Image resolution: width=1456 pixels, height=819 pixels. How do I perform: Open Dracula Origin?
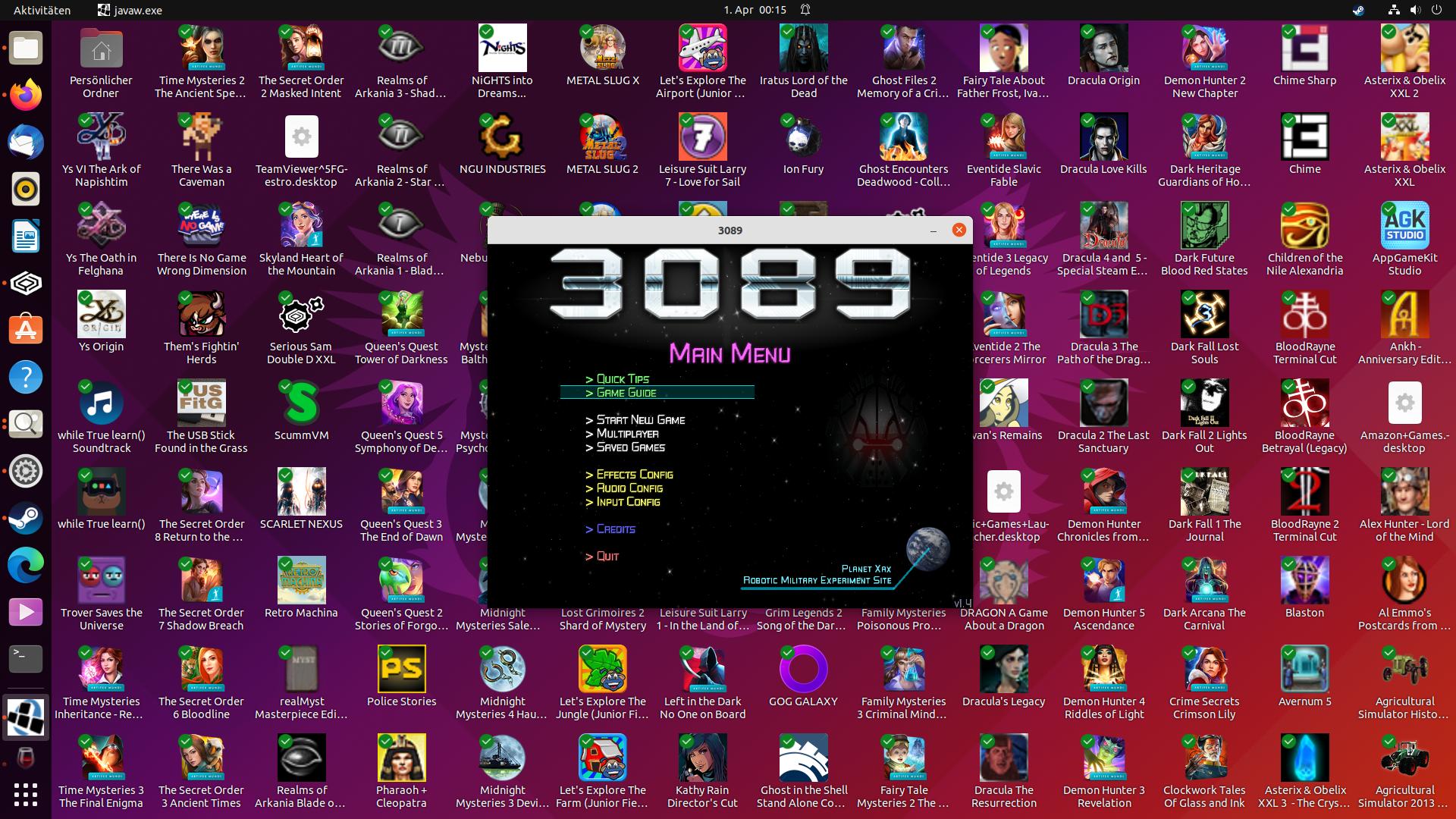tap(1103, 49)
